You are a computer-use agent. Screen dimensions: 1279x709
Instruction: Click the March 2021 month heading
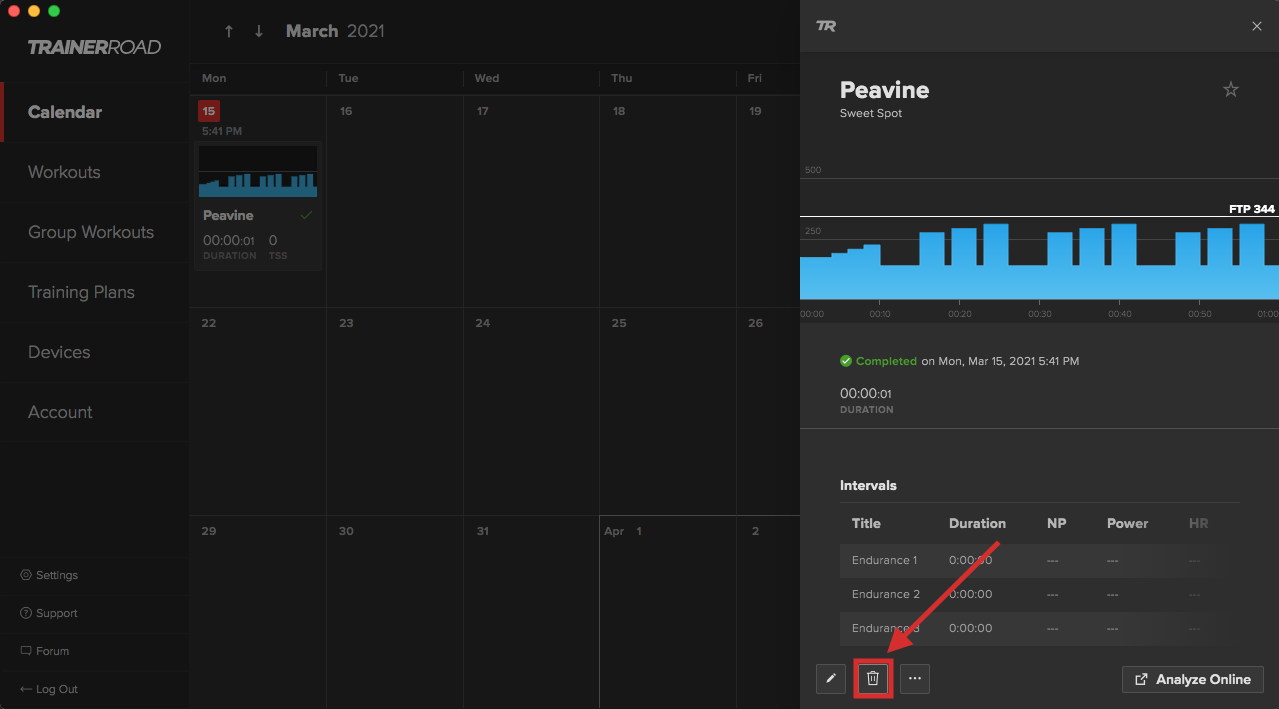(335, 31)
